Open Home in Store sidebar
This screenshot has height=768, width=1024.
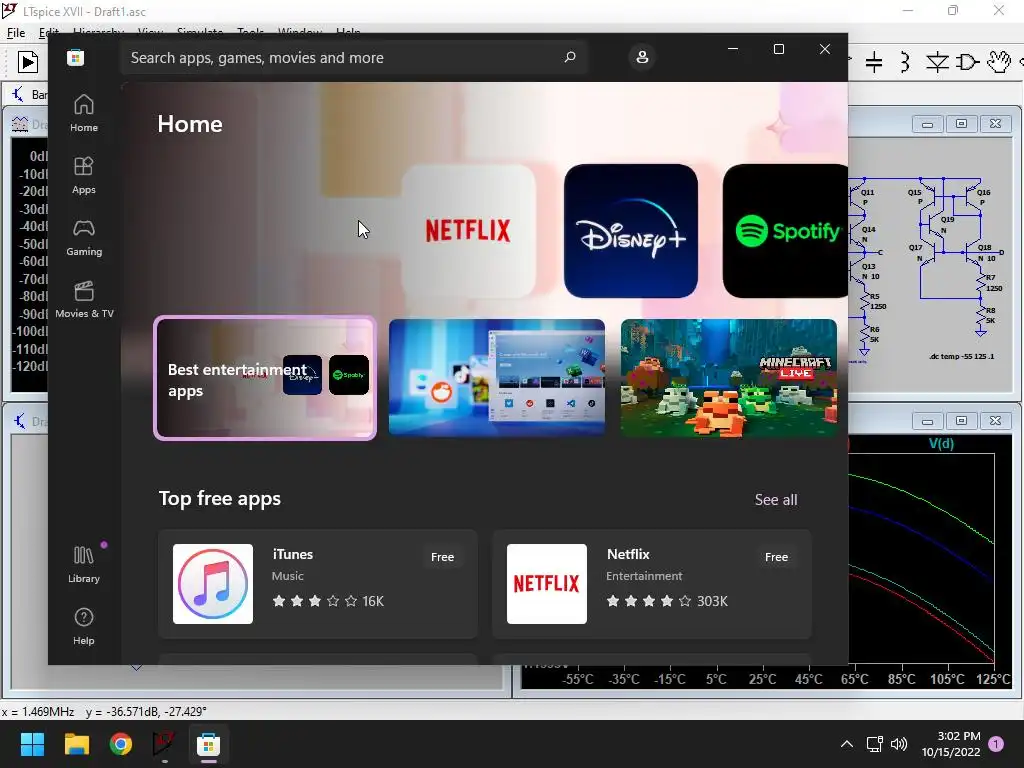click(84, 113)
